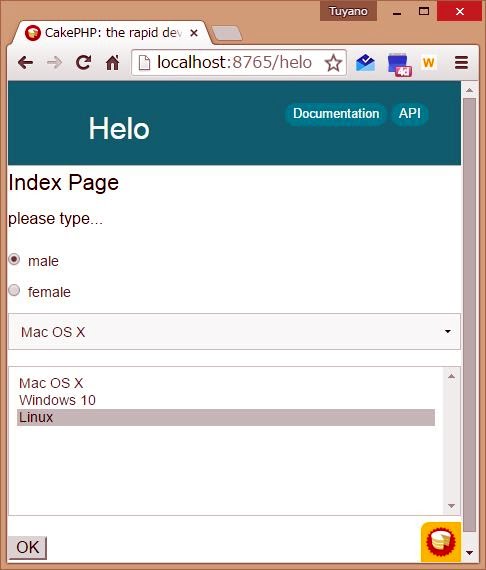Choose Linux in the list box
The image size is (486, 570).
226,417
